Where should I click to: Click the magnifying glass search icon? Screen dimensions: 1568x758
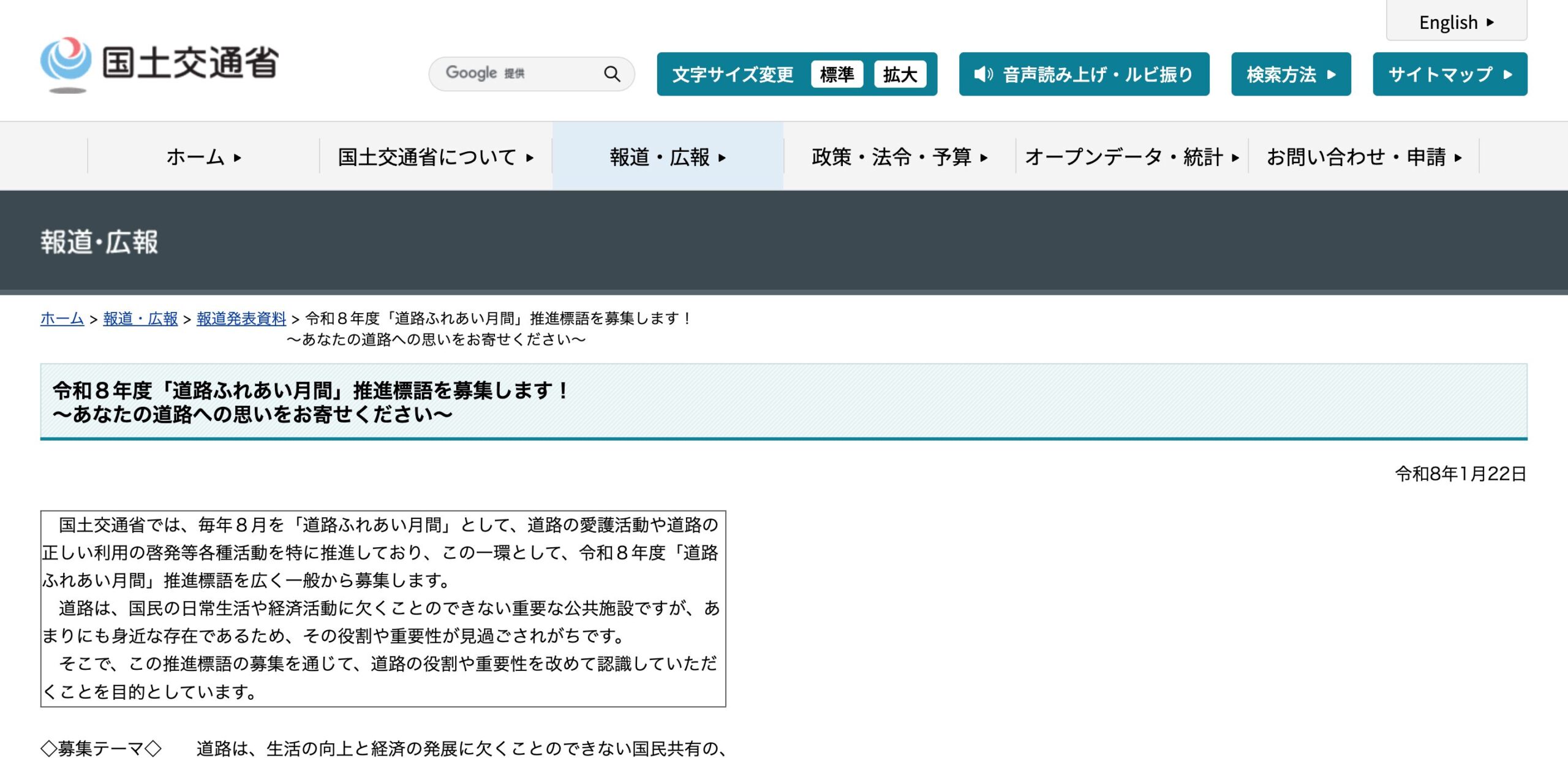611,74
